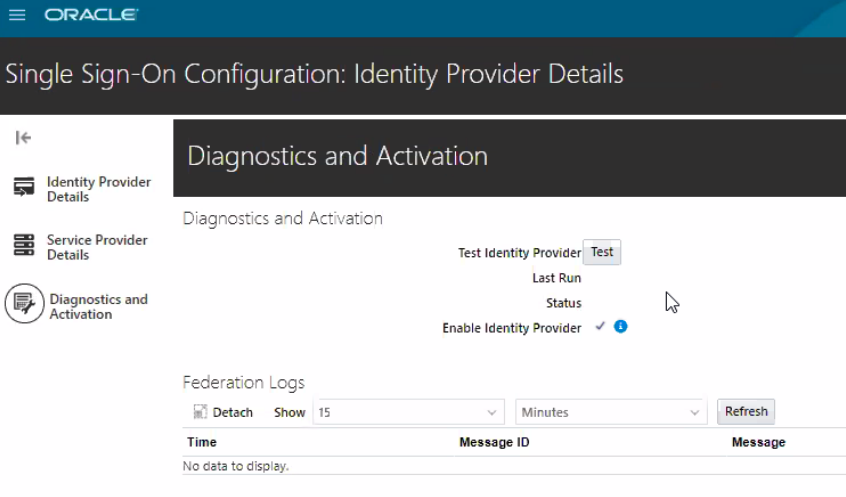
Task: Open the Show dropdown set to 15
Action: [408, 412]
